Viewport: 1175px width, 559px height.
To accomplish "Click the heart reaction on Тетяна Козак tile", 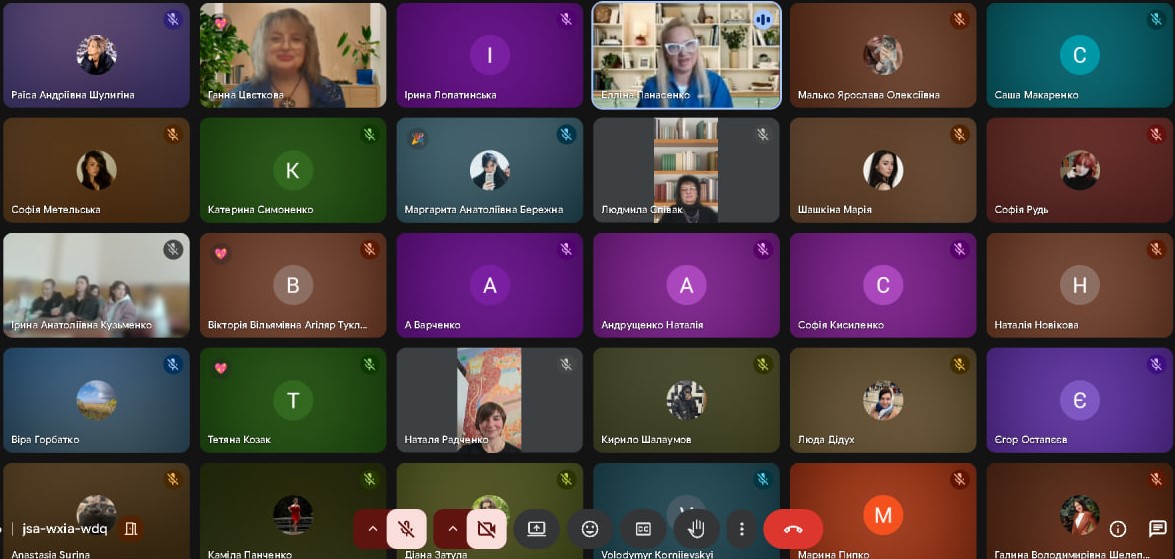I will point(221,368).
